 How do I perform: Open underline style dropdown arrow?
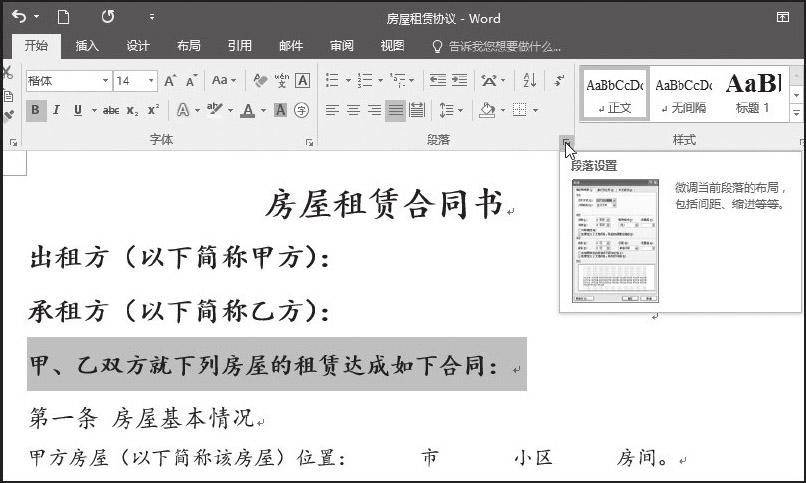[x=94, y=110]
